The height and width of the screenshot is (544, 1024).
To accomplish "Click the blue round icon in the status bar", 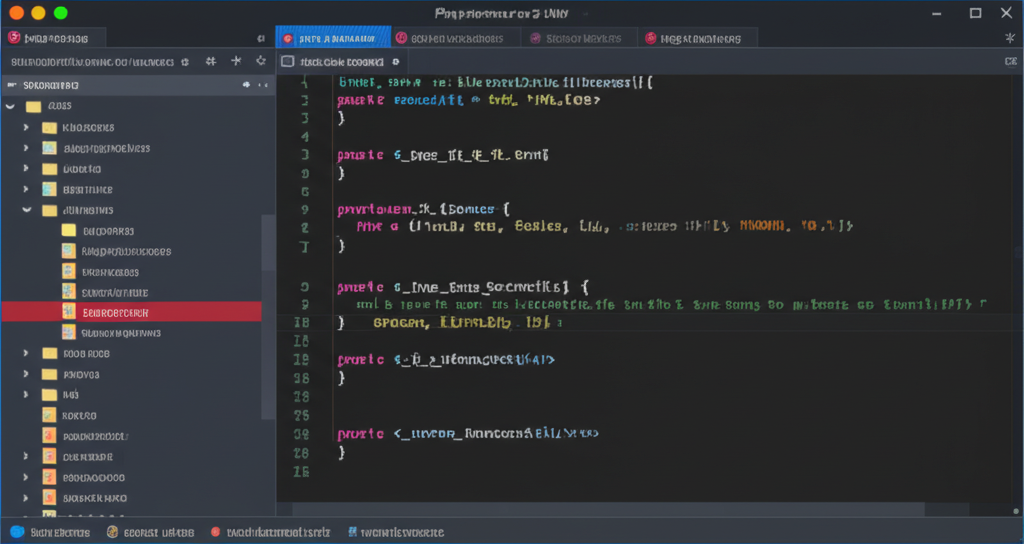I will (x=18, y=532).
